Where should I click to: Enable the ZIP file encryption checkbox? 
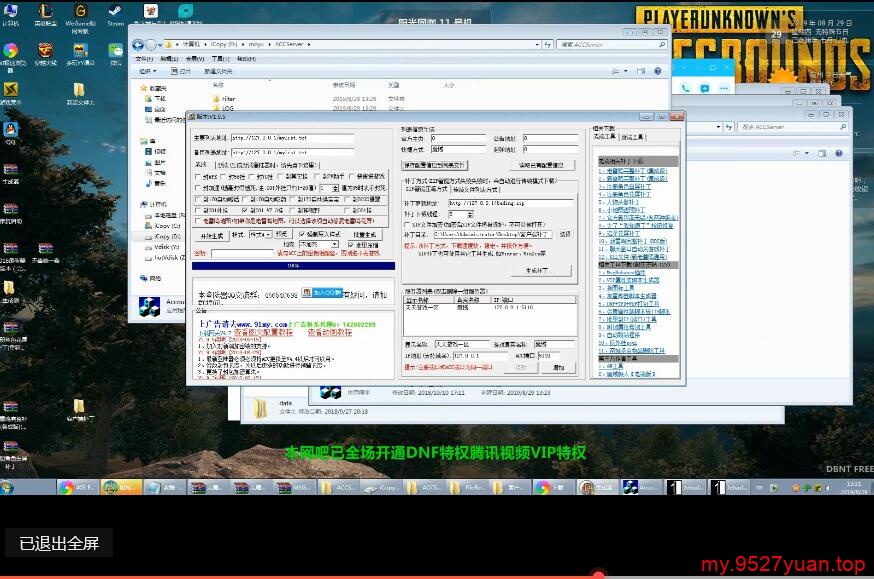pyautogui.click(x=407, y=225)
